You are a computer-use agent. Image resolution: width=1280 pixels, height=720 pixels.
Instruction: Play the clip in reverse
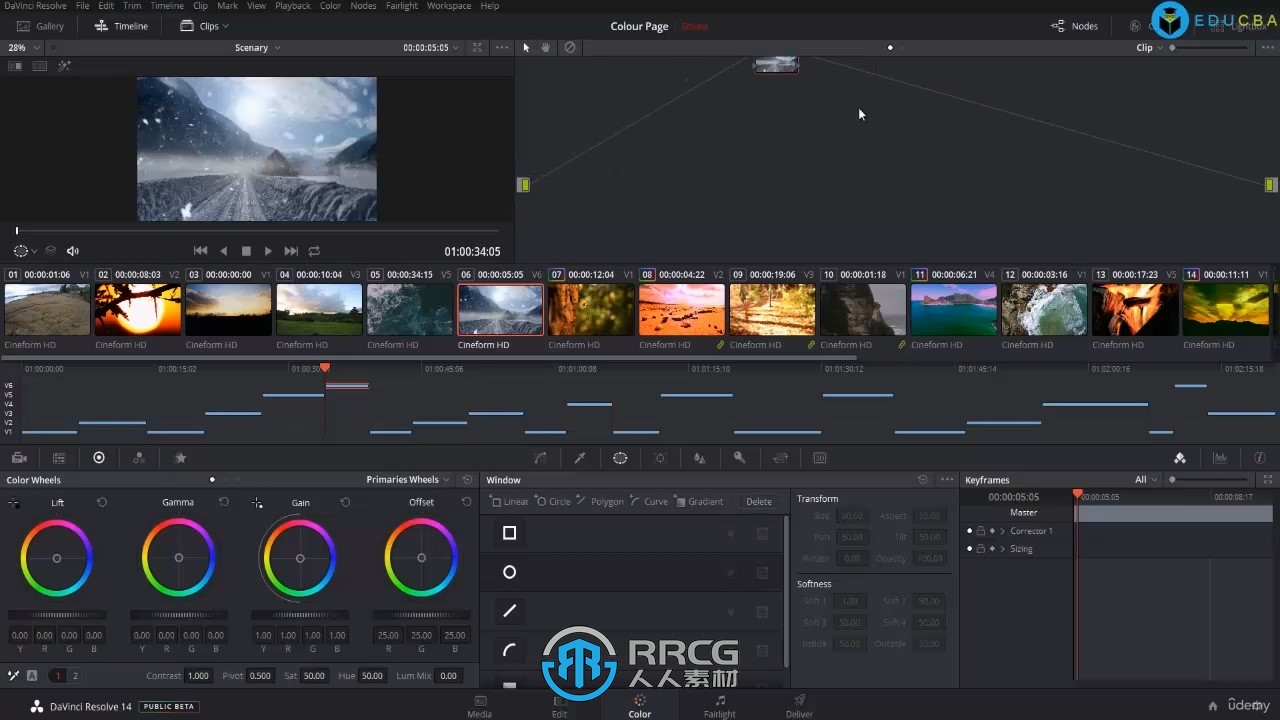point(223,251)
